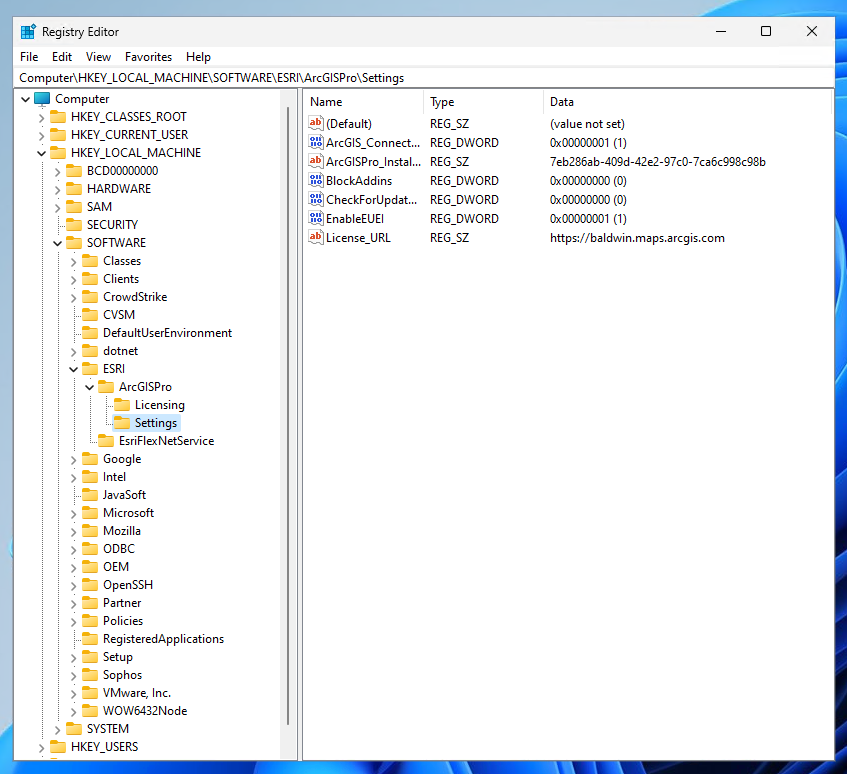Image resolution: width=847 pixels, height=774 pixels.
Task: Click the Licensing folder icon
Action: click(122, 405)
